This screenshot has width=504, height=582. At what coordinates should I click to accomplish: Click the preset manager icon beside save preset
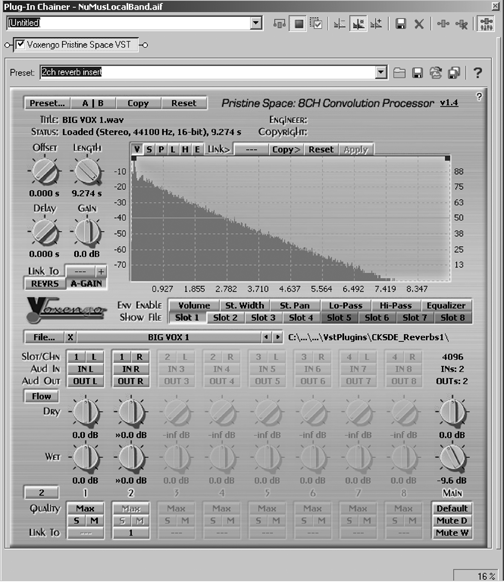pyautogui.click(x=436, y=73)
